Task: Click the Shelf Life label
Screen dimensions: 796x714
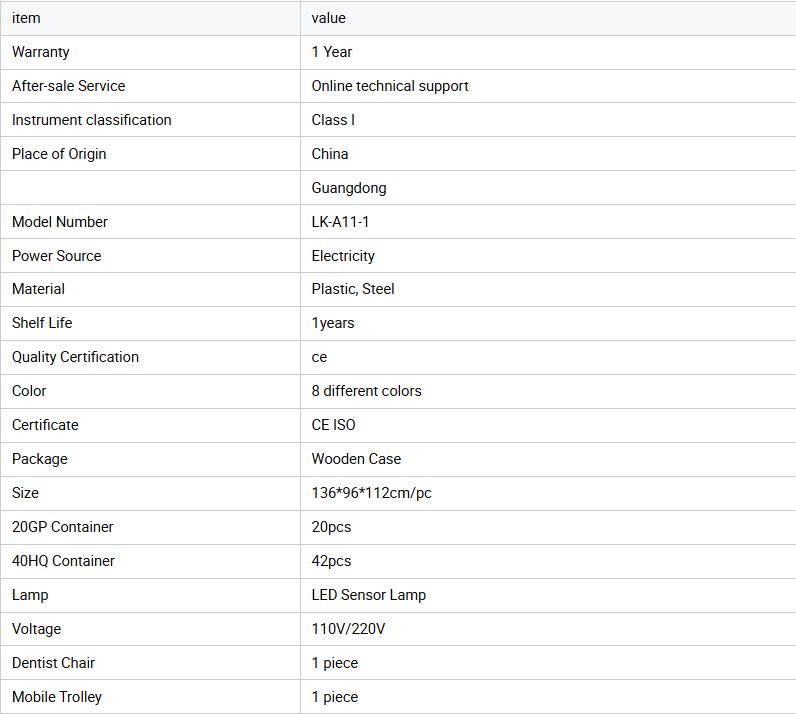Action: pyautogui.click(x=42, y=323)
